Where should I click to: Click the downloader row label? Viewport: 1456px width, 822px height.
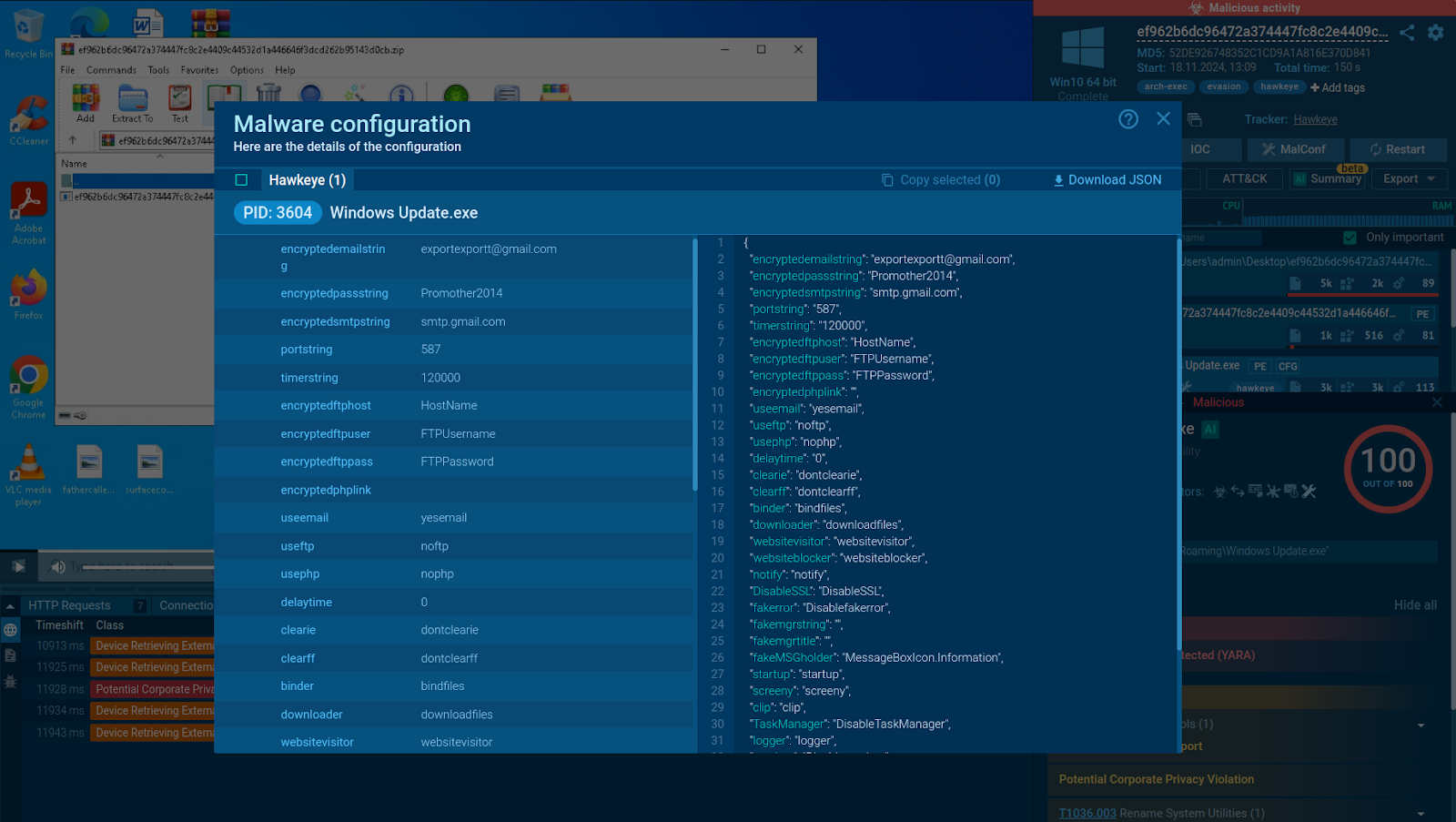point(312,715)
